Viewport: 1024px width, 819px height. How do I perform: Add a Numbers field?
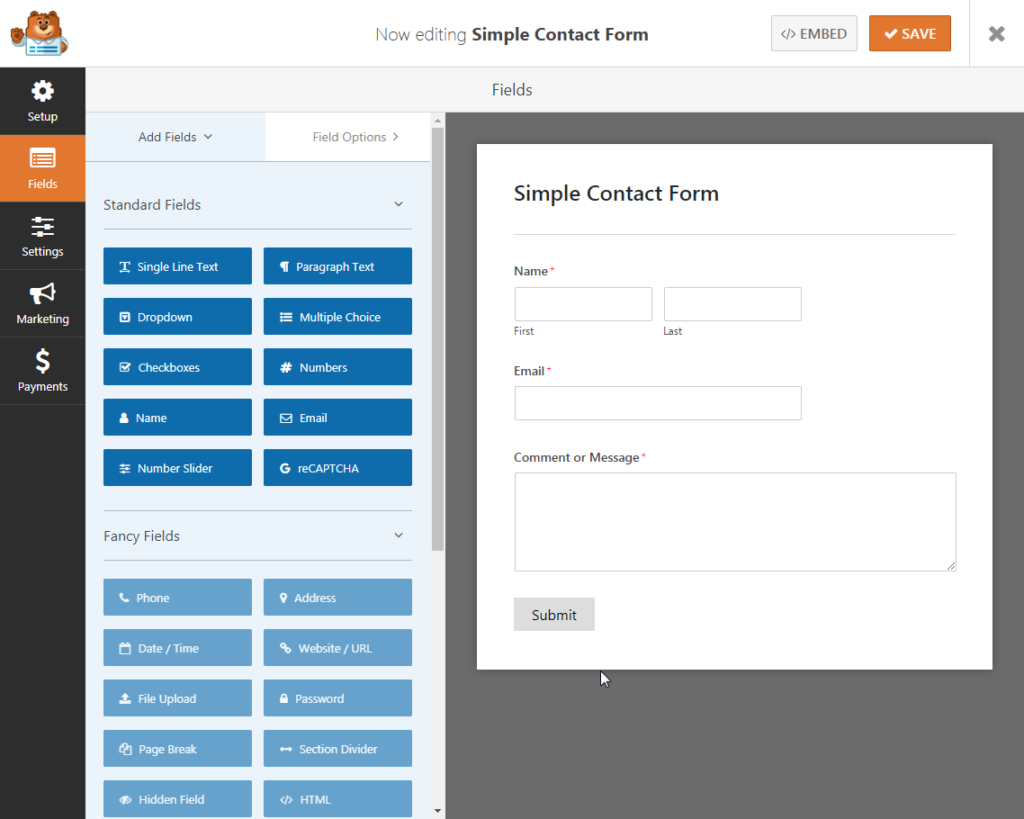pyautogui.click(x=338, y=366)
